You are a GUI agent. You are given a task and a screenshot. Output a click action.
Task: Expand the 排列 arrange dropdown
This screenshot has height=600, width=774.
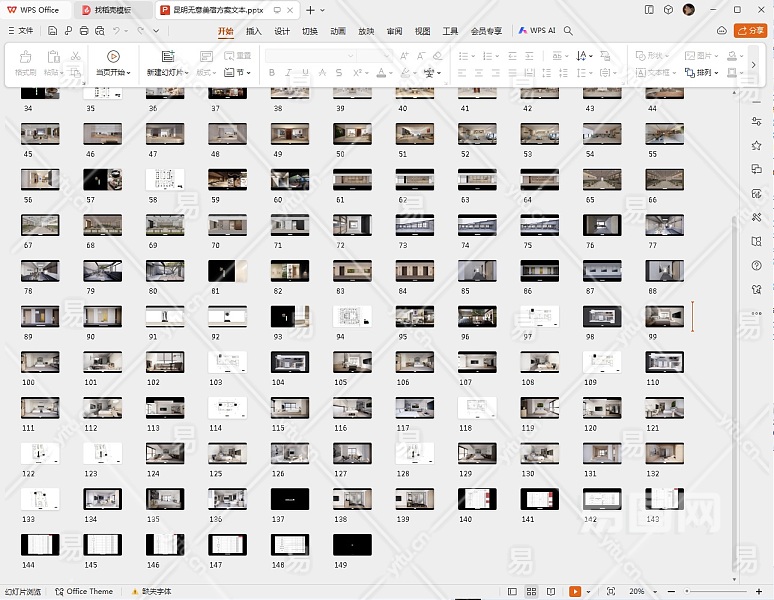coord(706,73)
